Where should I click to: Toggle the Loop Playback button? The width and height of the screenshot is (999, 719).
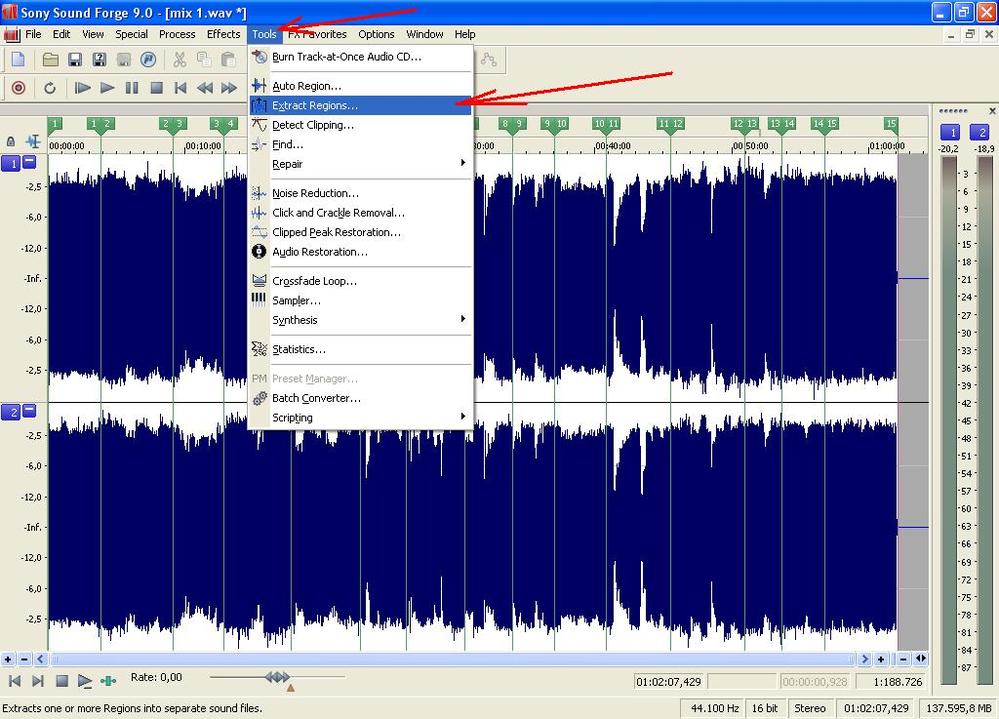click(50, 87)
